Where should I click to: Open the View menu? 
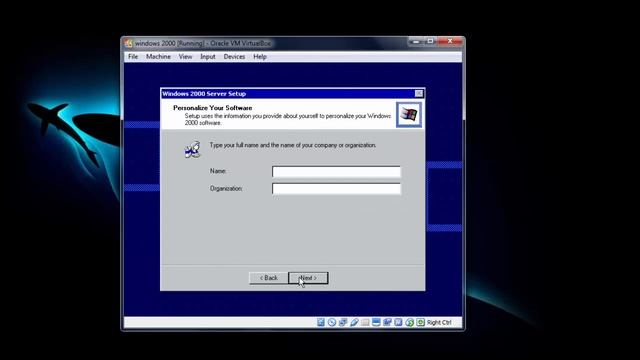pos(185,57)
